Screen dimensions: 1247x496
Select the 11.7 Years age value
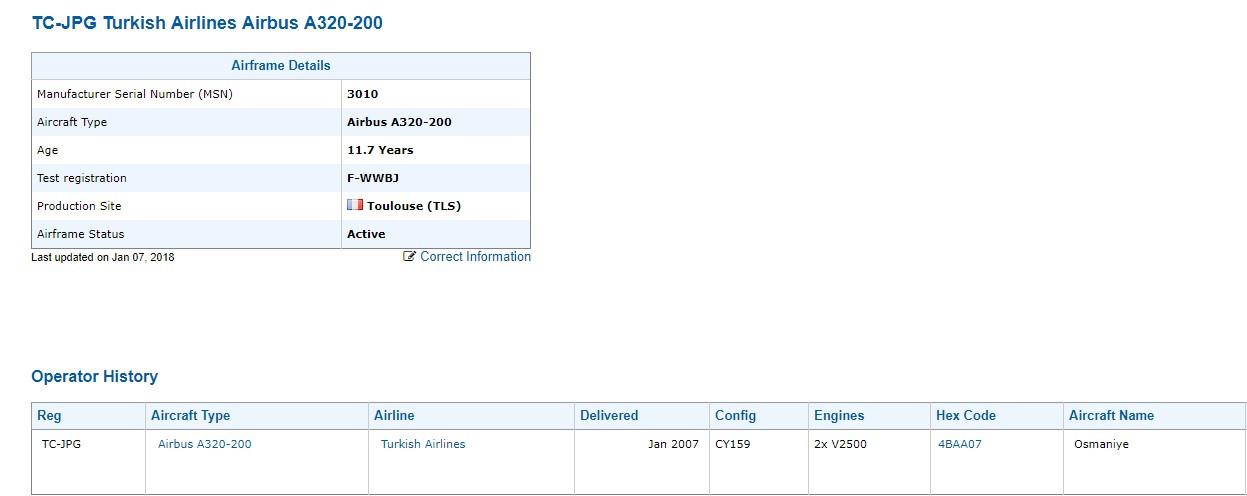click(x=380, y=150)
